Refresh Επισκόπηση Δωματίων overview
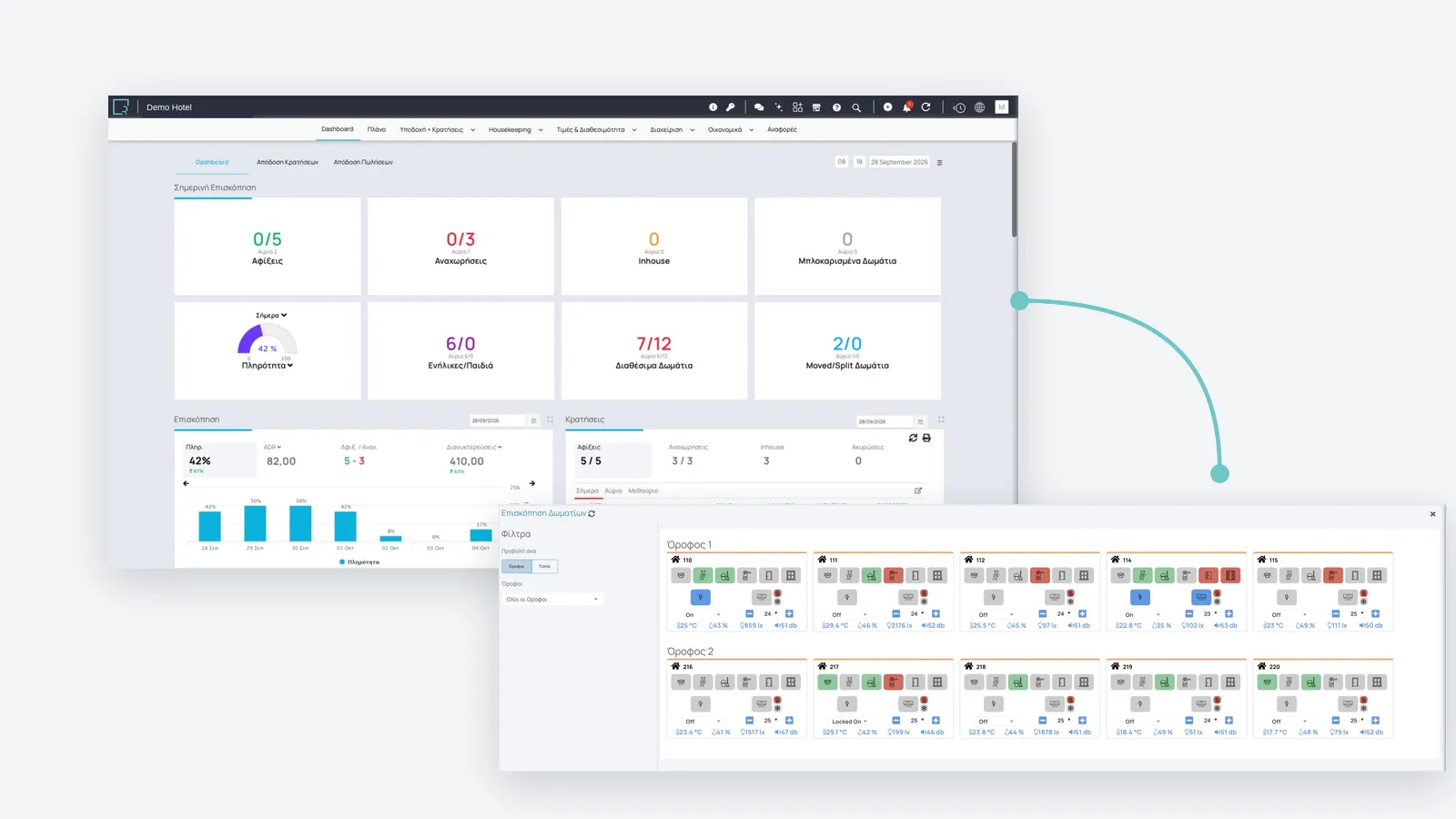The image size is (1456, 819). point(591,513)
